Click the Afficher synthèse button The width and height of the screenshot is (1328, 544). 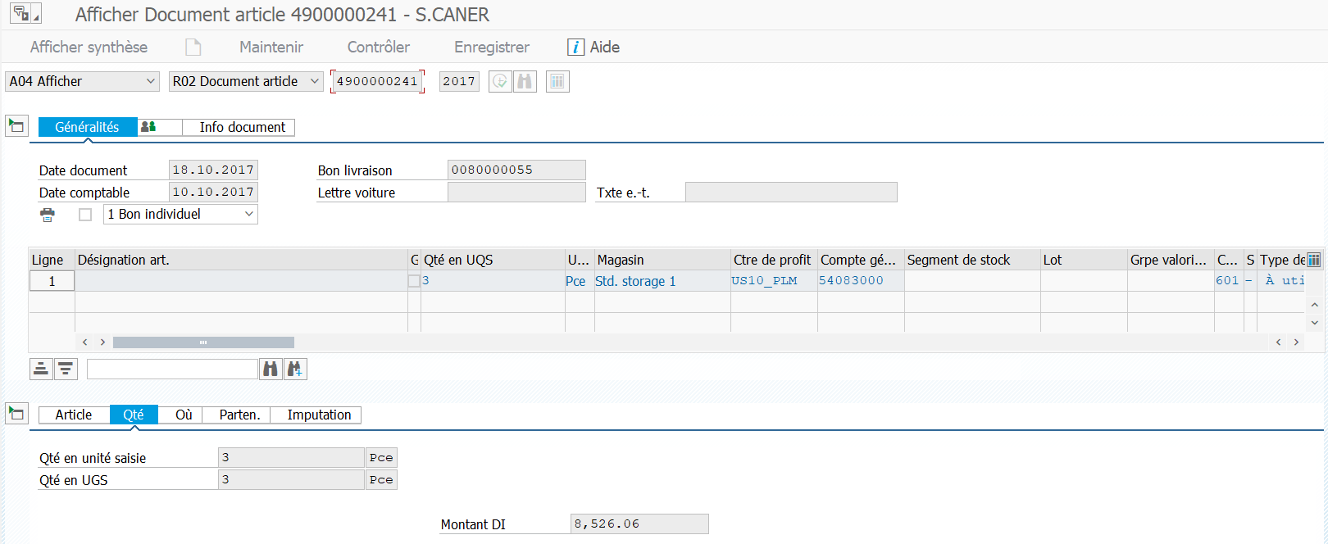pos(89,47)
